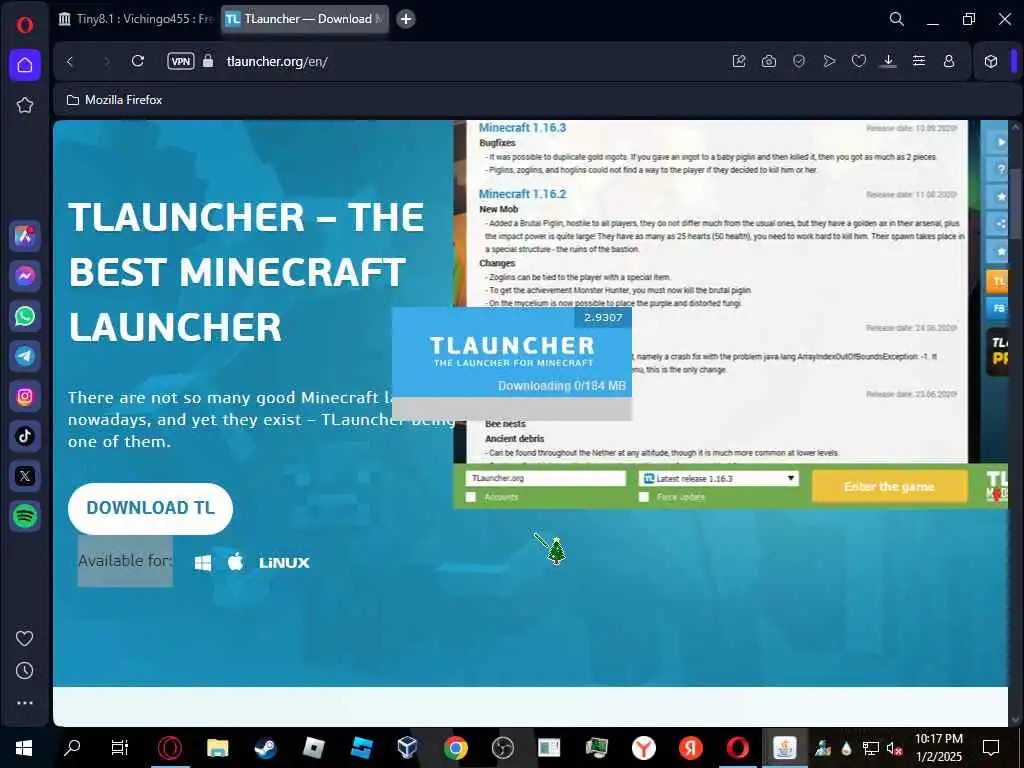Open the clock showing 10:17 PM
1024x768 pixels.
(938, 748)
